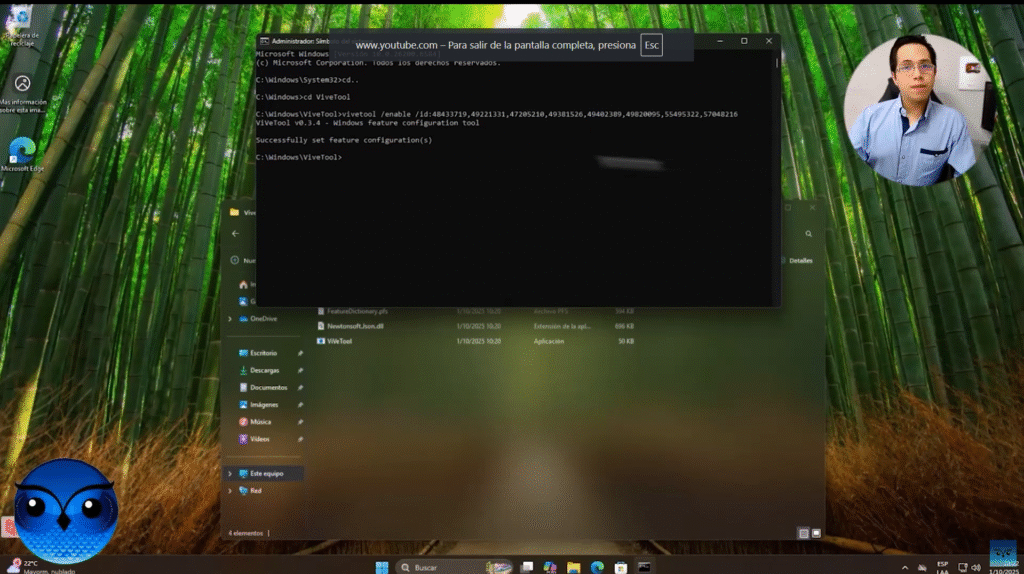Select the Recycle Bin desktop icon
The height and width of the screenshot is (574, 1024).
coord(21,22)
